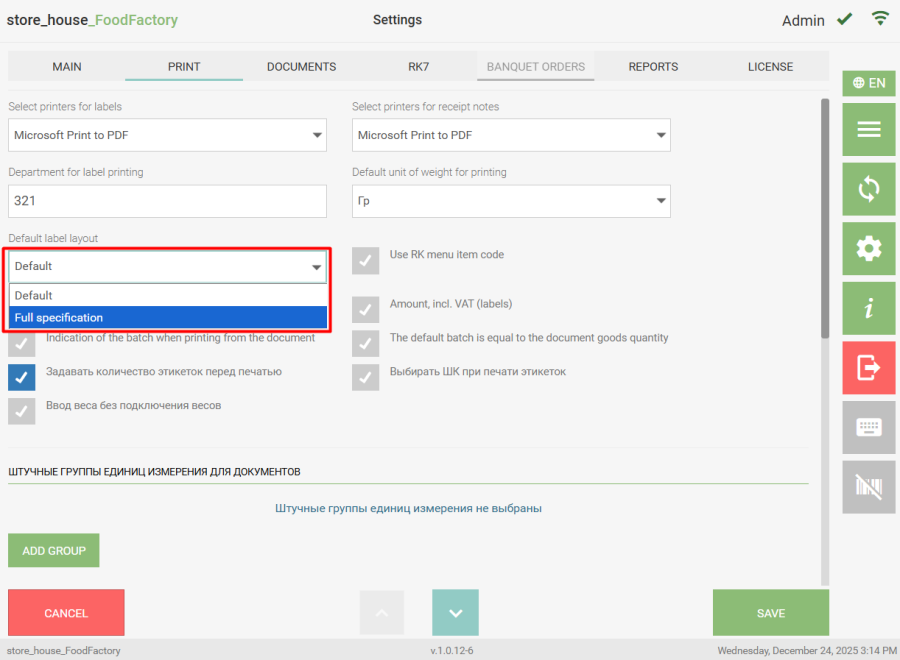Open settings with the gear icon
The image size is (900, 660).
point(868,248)
